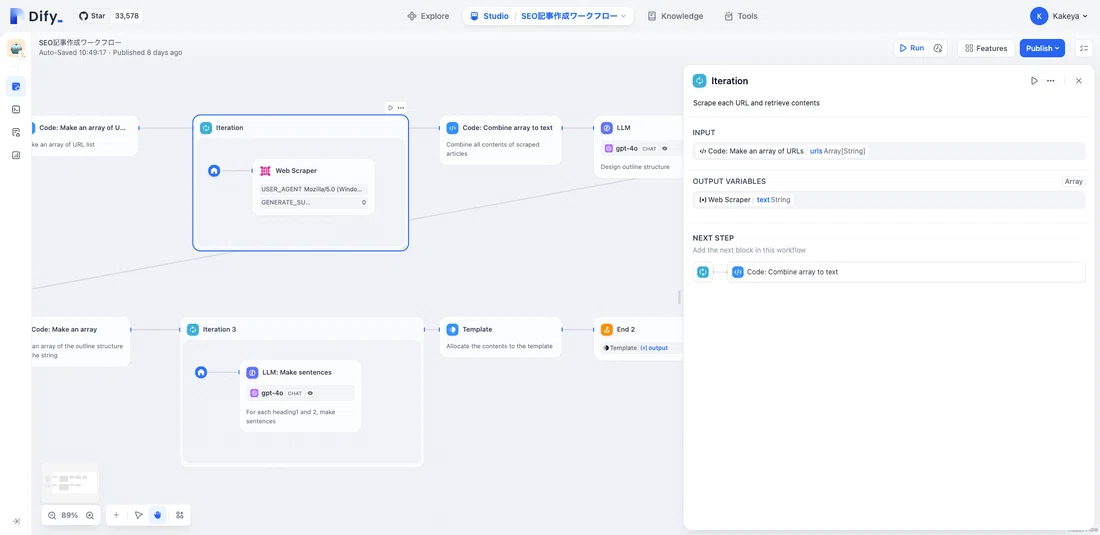
Task: Switch to pointer mode tool
Action: click(138, 515)
